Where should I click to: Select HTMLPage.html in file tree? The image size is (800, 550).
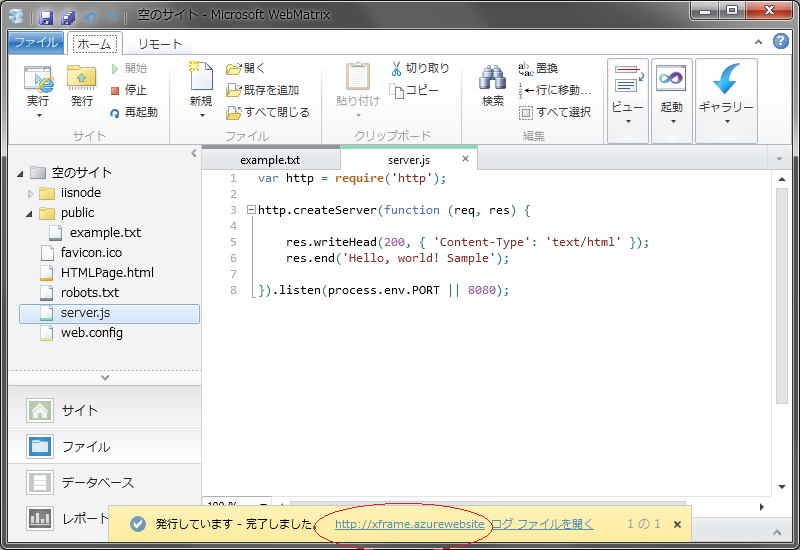pos(107,272)
